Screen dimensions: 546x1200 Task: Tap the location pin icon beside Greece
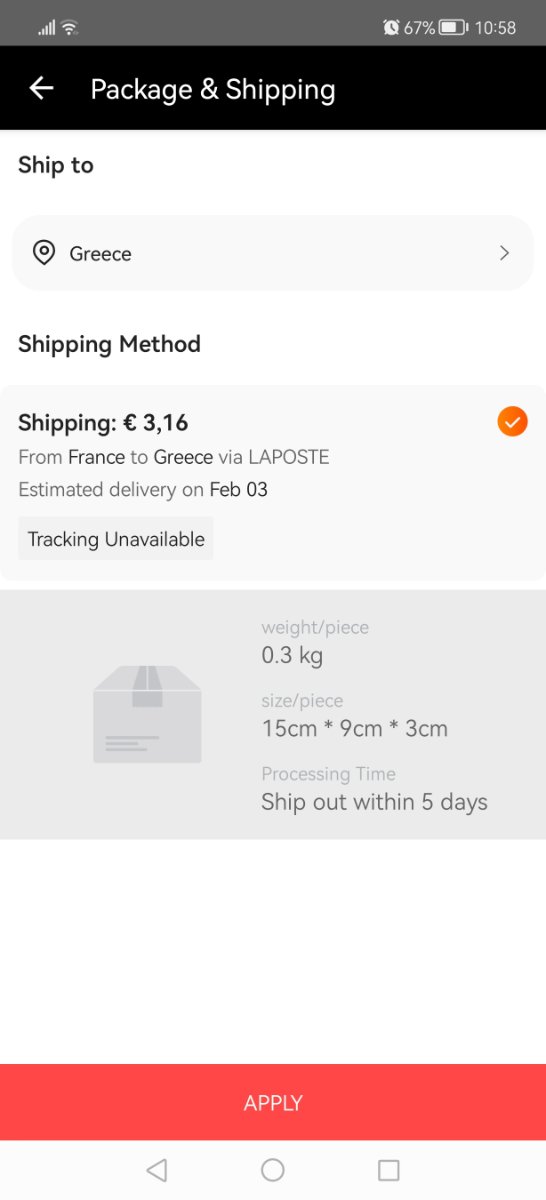pos(44,253)
